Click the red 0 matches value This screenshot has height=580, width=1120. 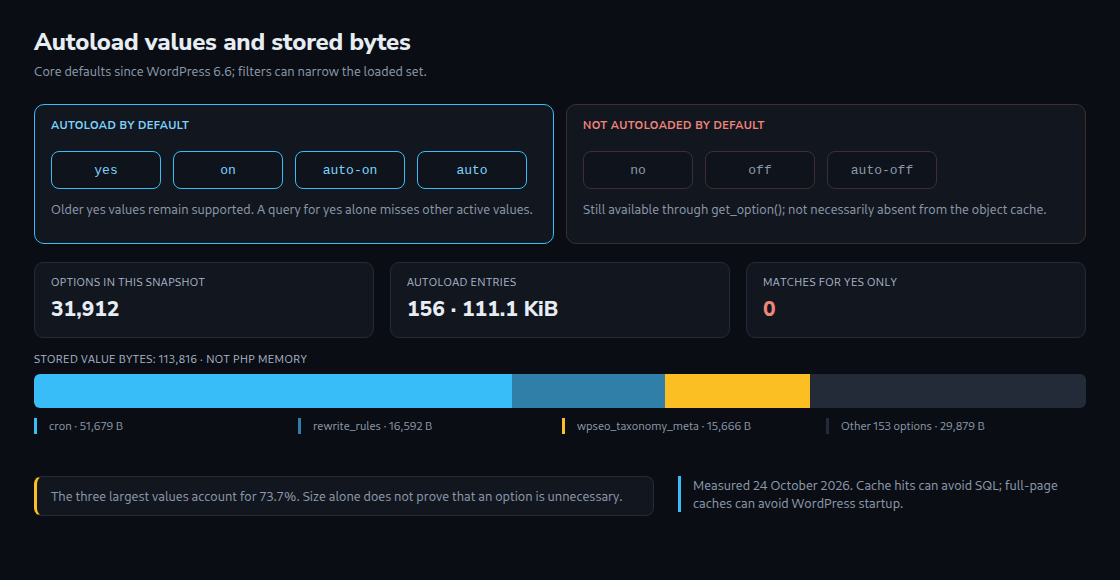click(769, 309)
